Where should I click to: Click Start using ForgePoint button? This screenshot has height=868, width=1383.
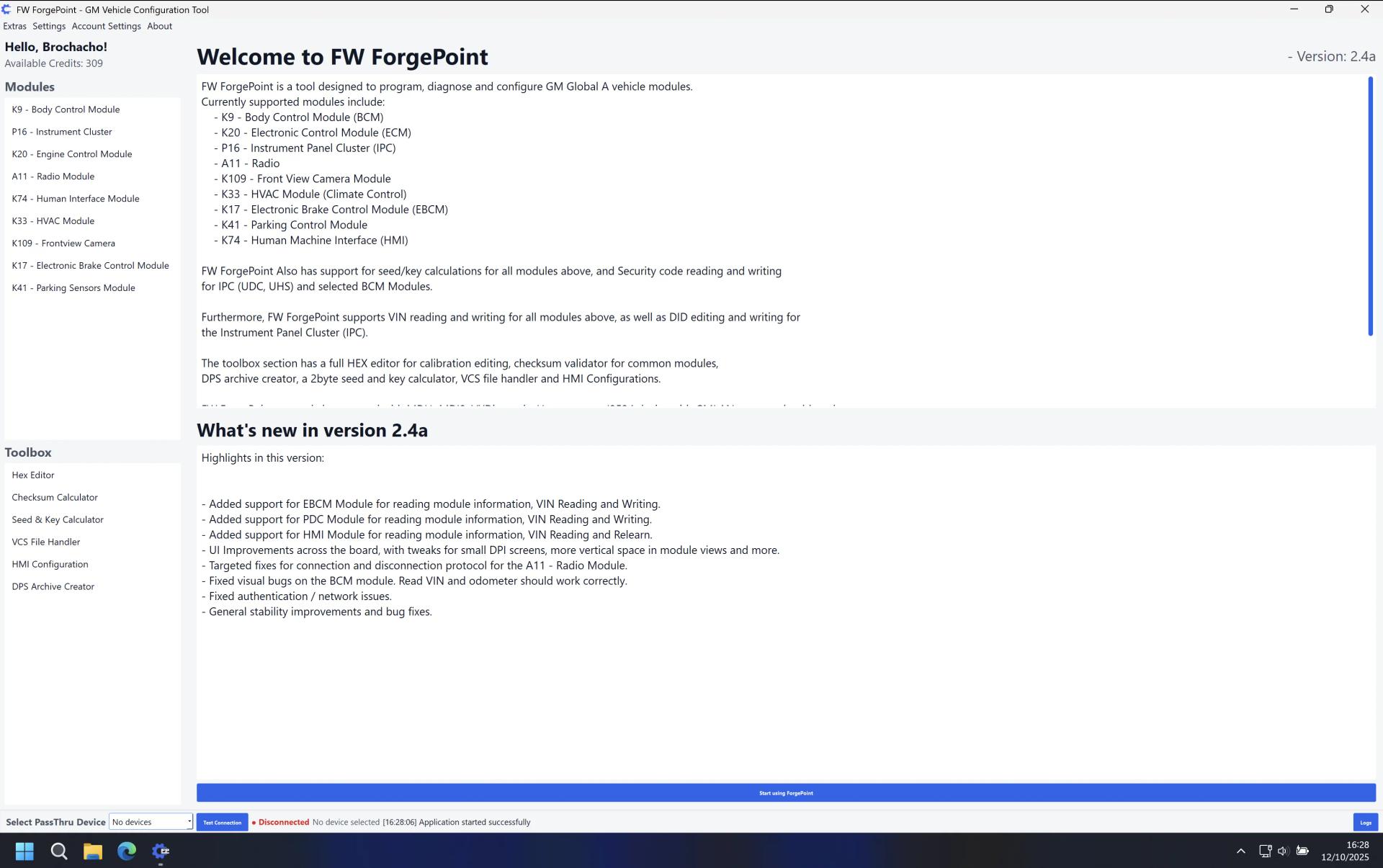786,793
